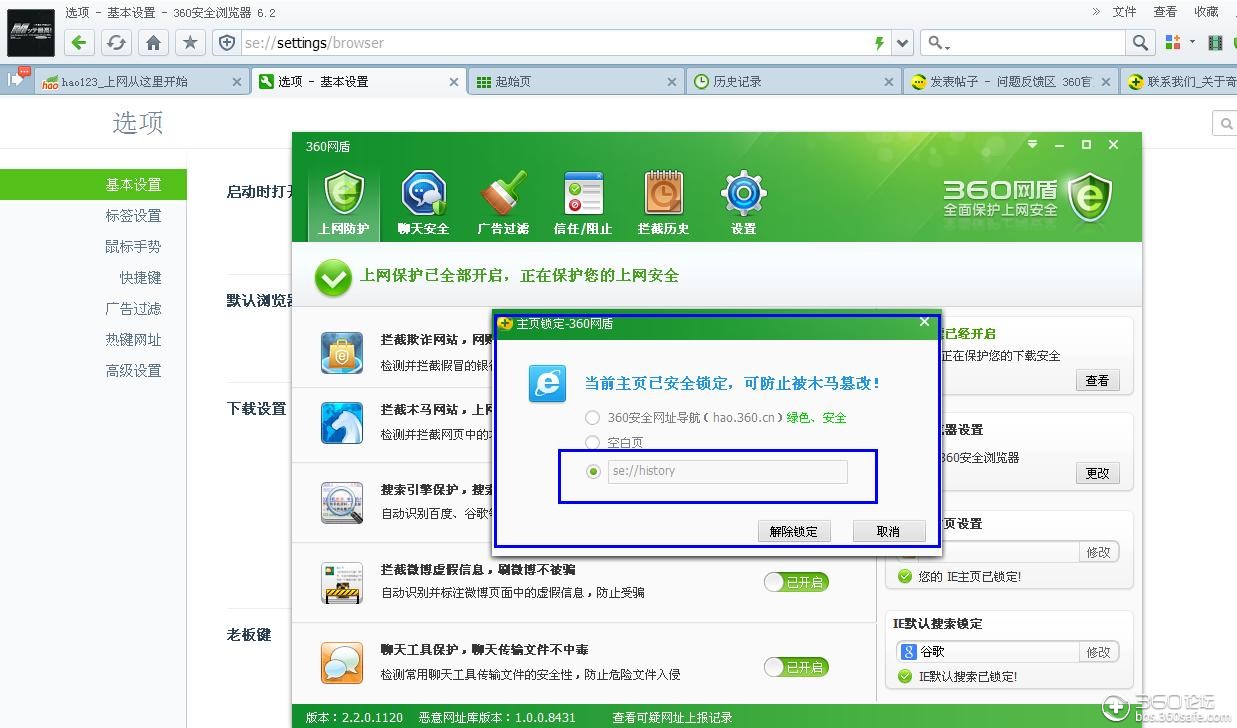1237x728 pixels.
Task: Toggle 聊天工具保护 switch
Action: coord(796,667)
